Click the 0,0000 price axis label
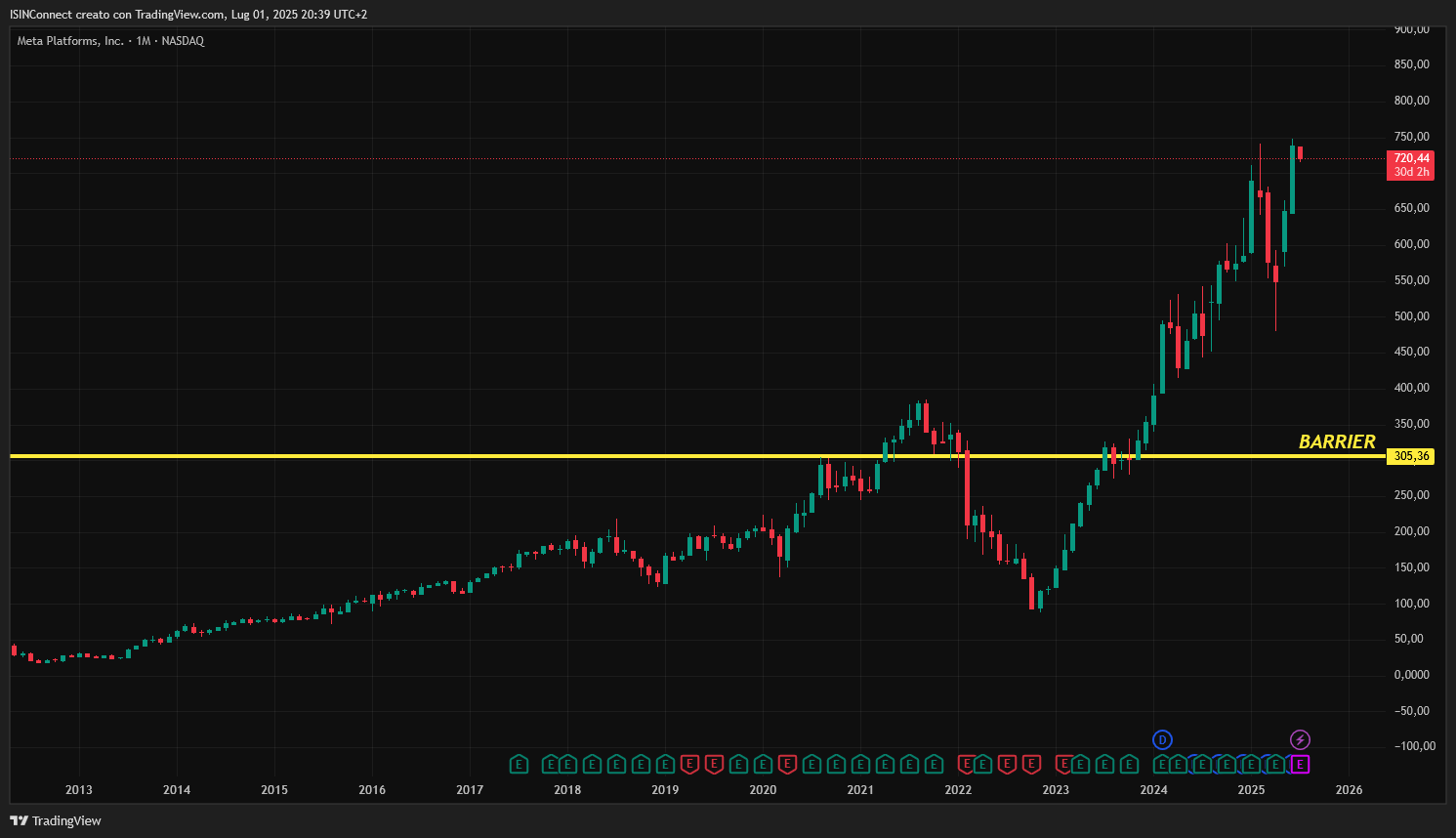The height and width of the screenshot is (838, 1456). [1412, 675]
